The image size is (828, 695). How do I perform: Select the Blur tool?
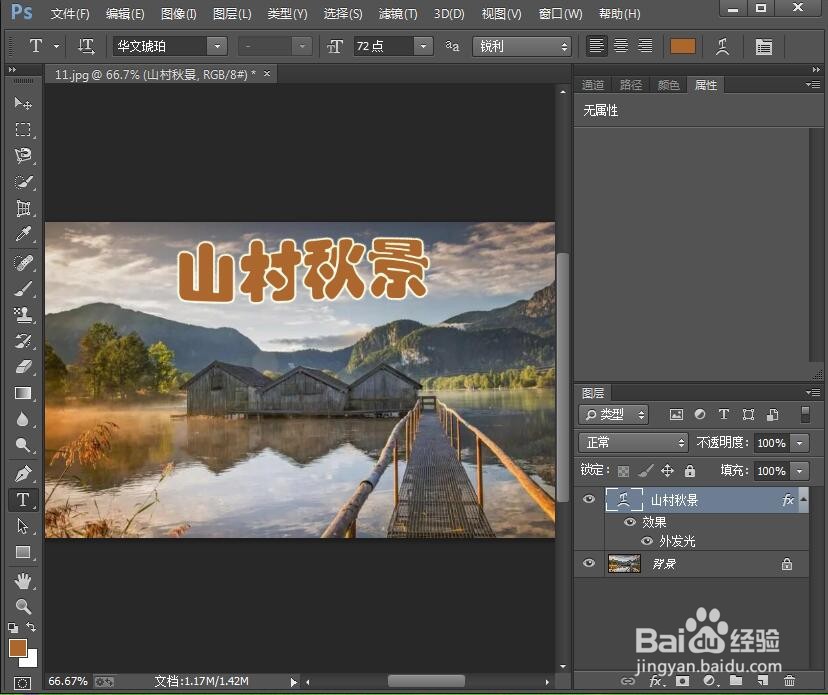pos(23,419)
